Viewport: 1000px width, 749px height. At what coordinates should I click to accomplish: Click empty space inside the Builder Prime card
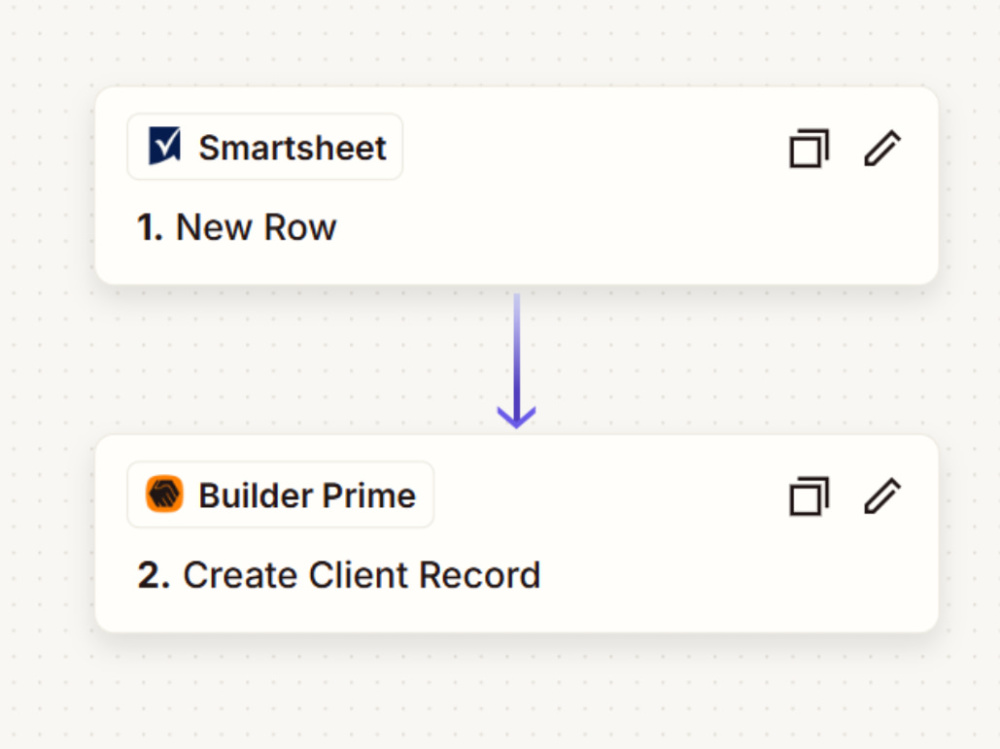pos(733,574)
